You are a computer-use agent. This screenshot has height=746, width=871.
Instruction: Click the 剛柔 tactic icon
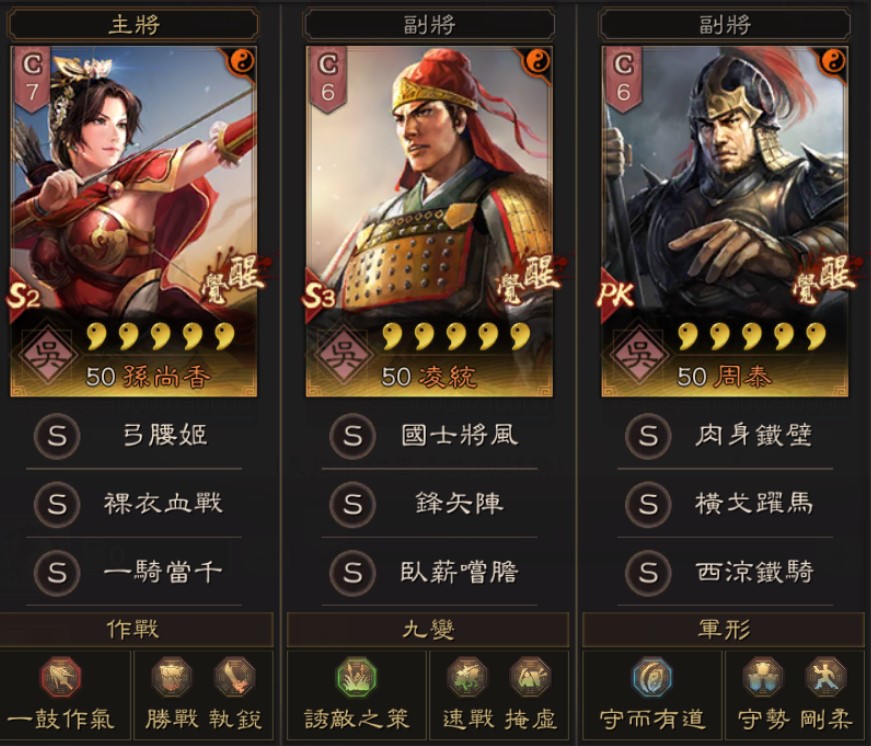[x=826, y=677]
